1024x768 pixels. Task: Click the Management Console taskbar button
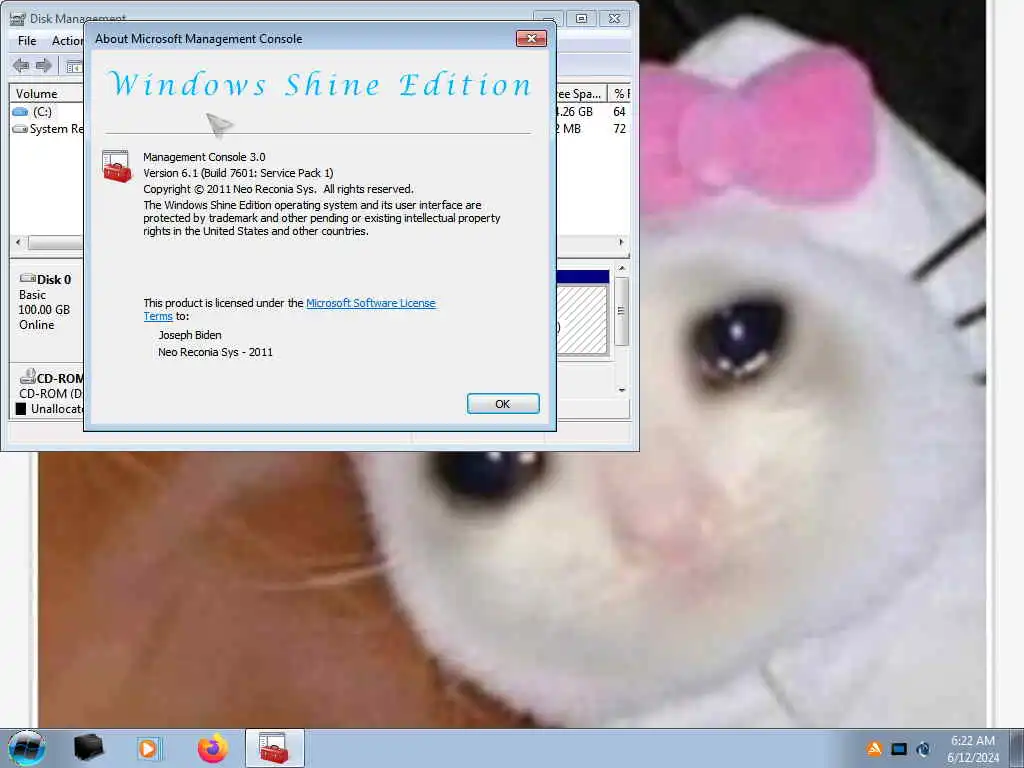tap(274, 748)
